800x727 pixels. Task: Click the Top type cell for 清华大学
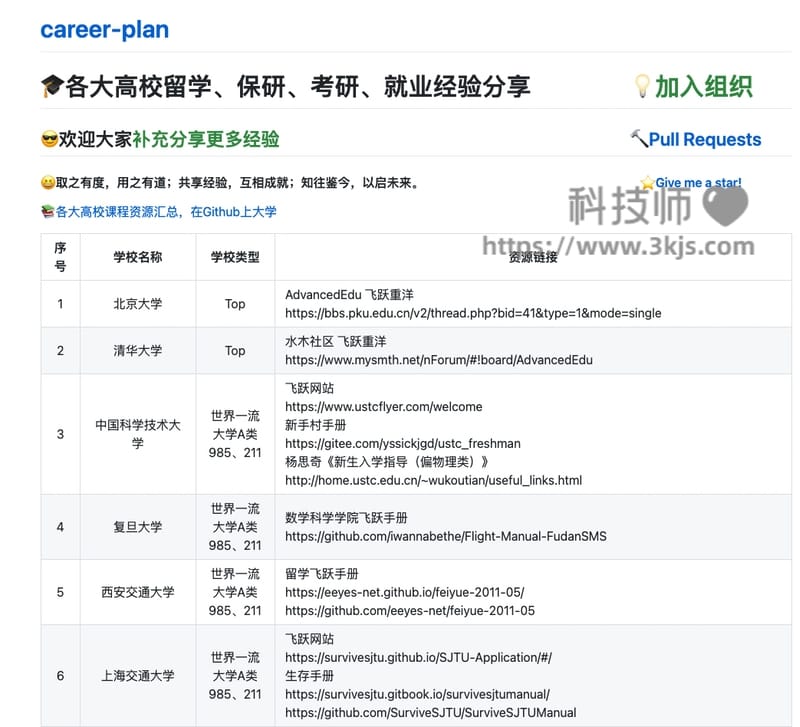click(x=235, y=350)
